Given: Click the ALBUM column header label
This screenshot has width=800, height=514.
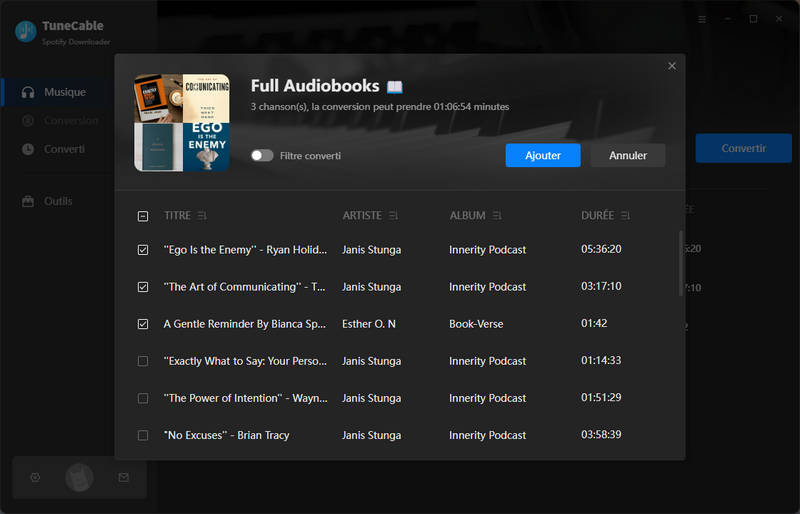Looking at the screenshot, I should pos(467,216).
